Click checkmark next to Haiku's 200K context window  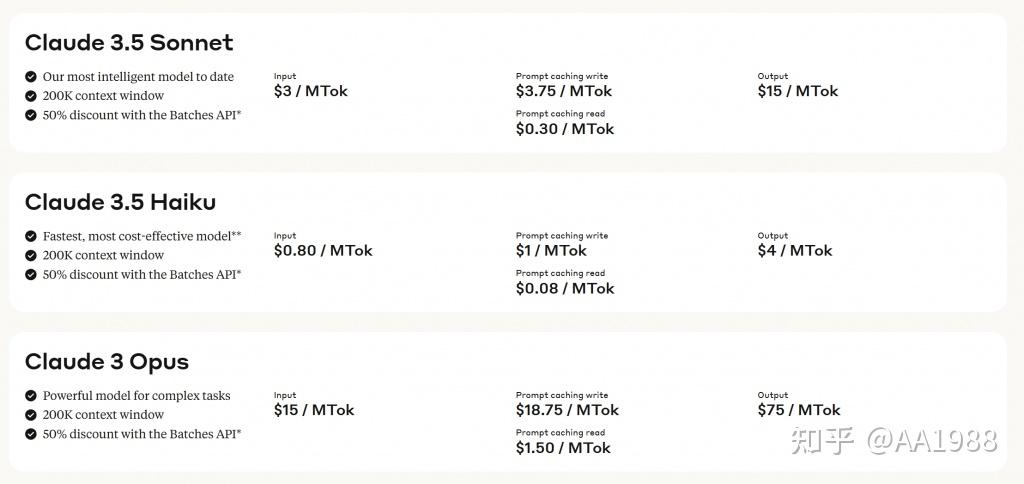coord(31,255)
